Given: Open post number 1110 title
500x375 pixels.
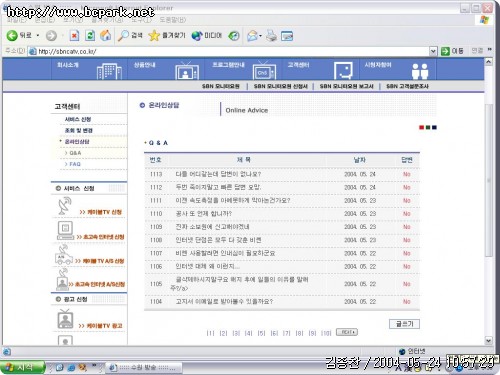Looking at the screenshot, I should (x=203, y=213).
